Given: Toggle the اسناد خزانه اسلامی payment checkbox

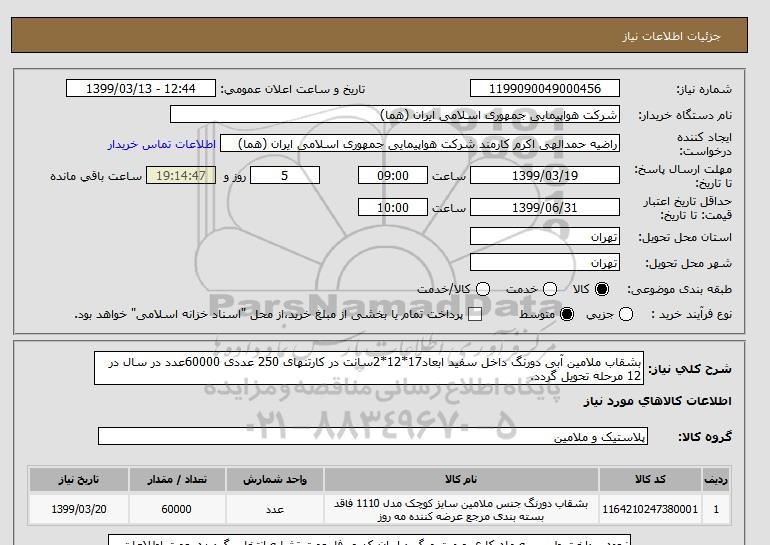Looking at the screenshot, I should (x=475, y=315).
